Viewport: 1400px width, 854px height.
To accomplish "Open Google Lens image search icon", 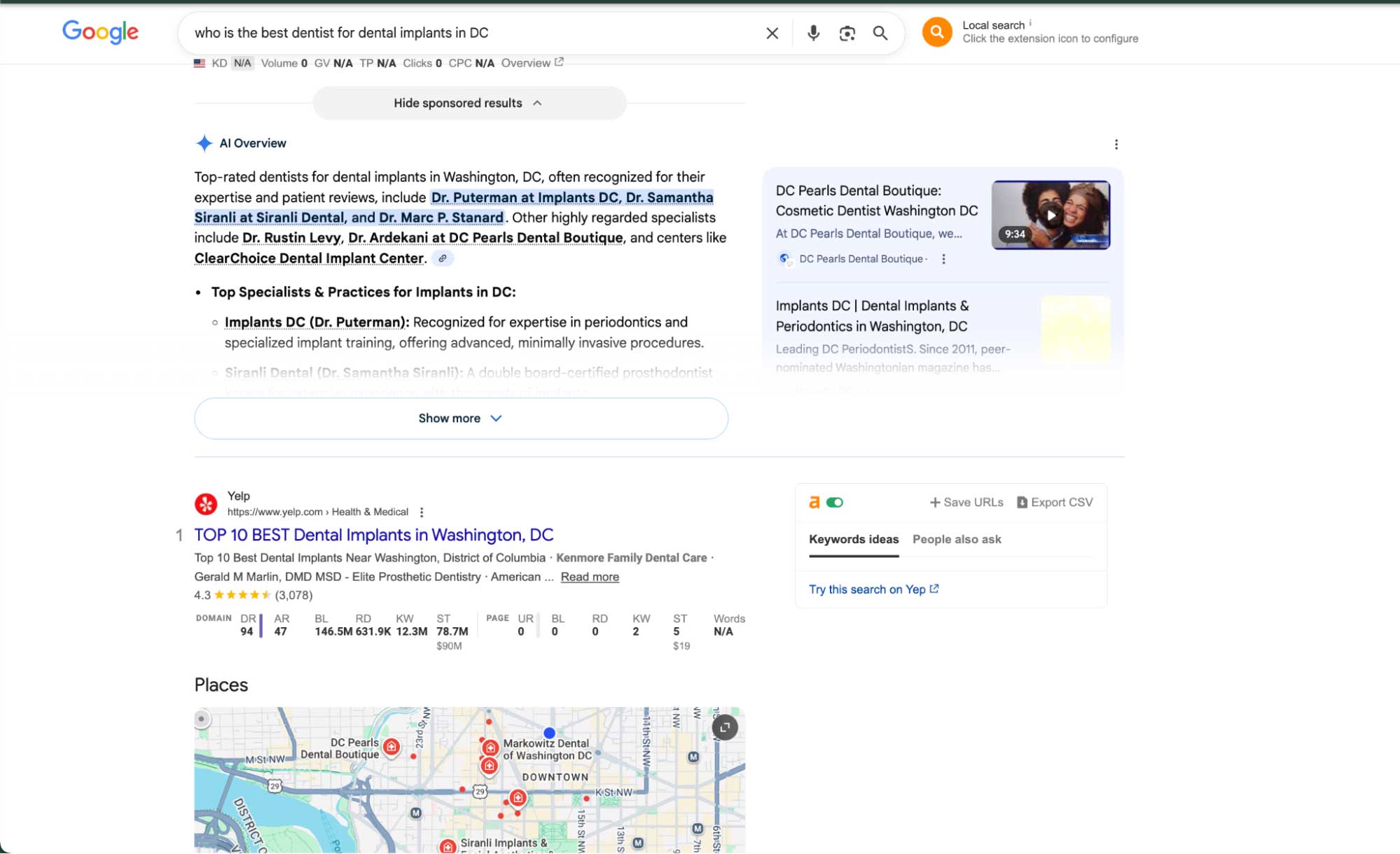I will 847,33.
